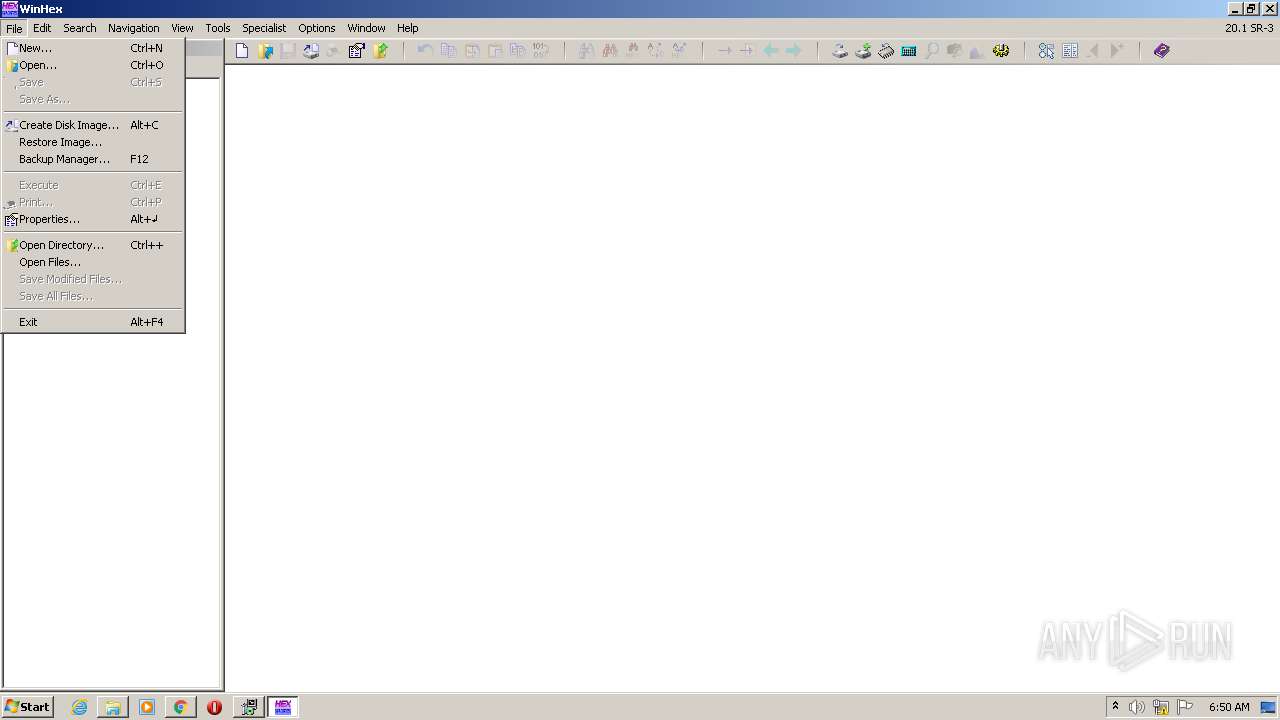Click the WinHex taskbar button

(282, 707)
